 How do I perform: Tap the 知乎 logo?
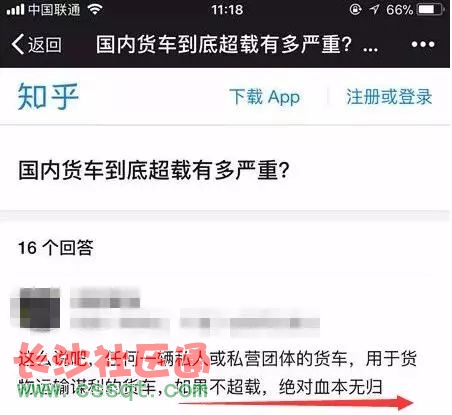48,97
